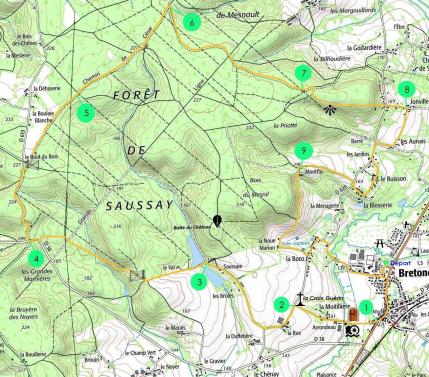Click the green waypoint 4 circle
Viewport: 429px width, 377px height.
[x=36, y=259]
